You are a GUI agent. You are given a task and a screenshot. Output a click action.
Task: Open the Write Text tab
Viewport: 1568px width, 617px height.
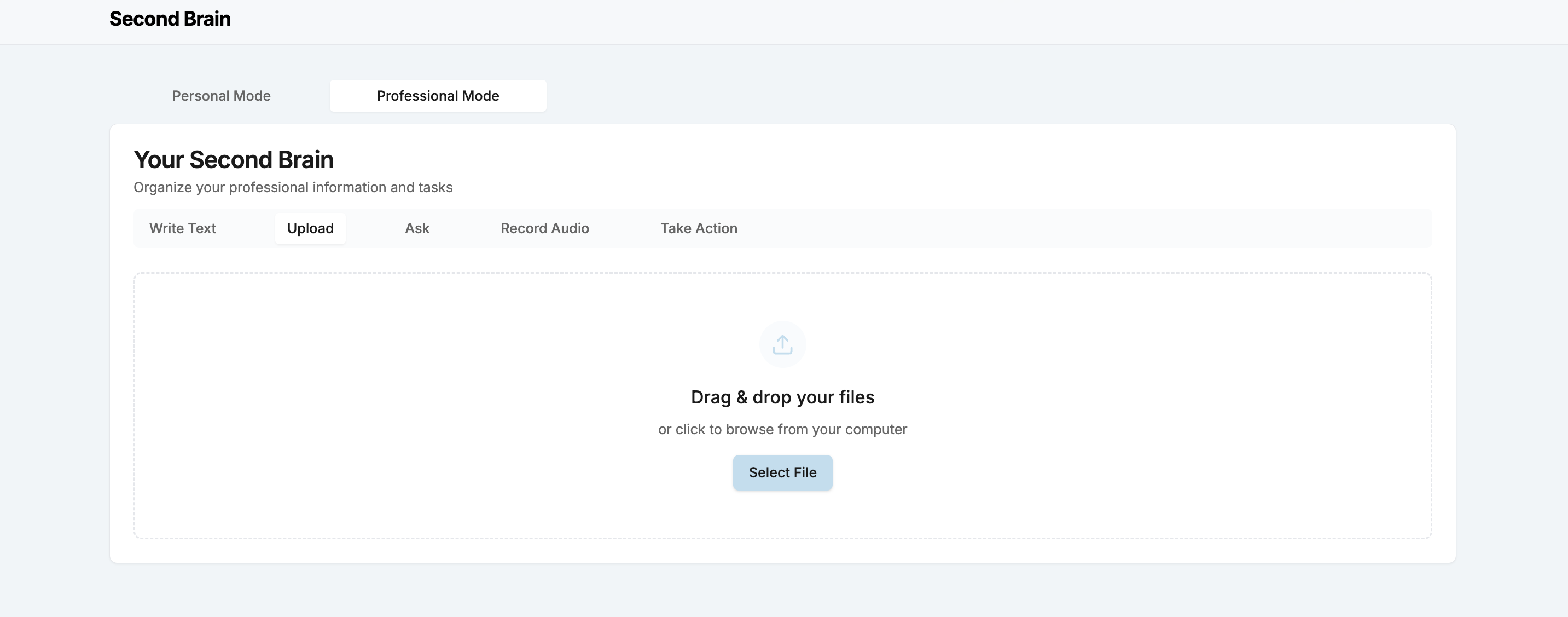click(183, 228)
